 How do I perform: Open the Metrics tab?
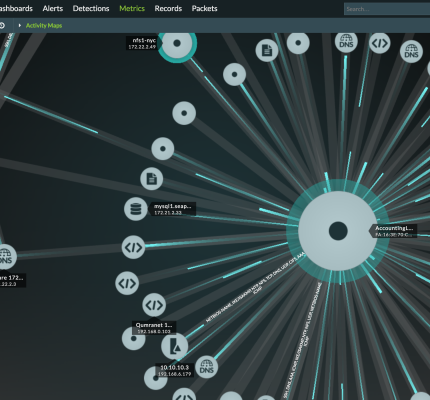click(132, 8)
